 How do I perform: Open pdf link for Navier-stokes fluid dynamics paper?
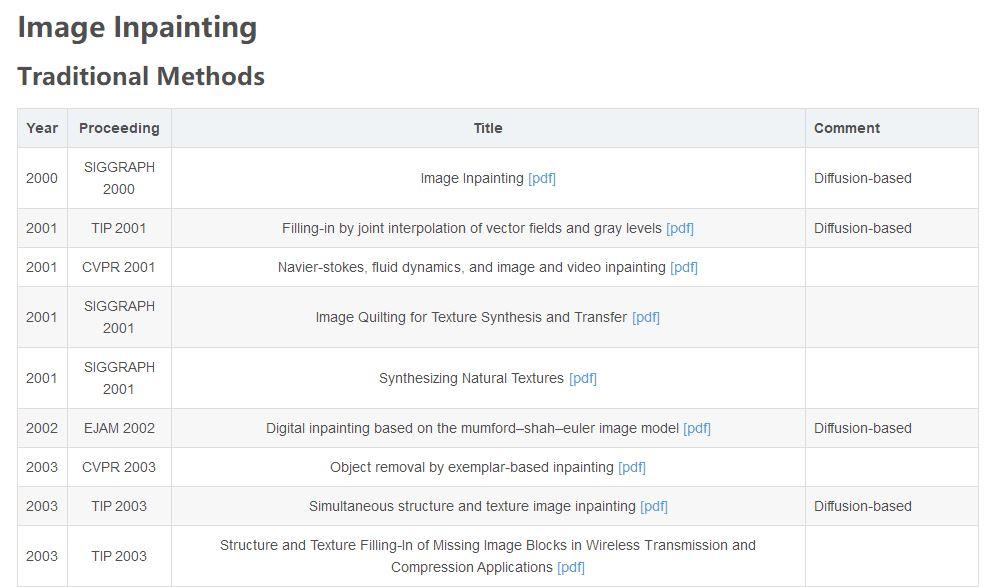684,267
